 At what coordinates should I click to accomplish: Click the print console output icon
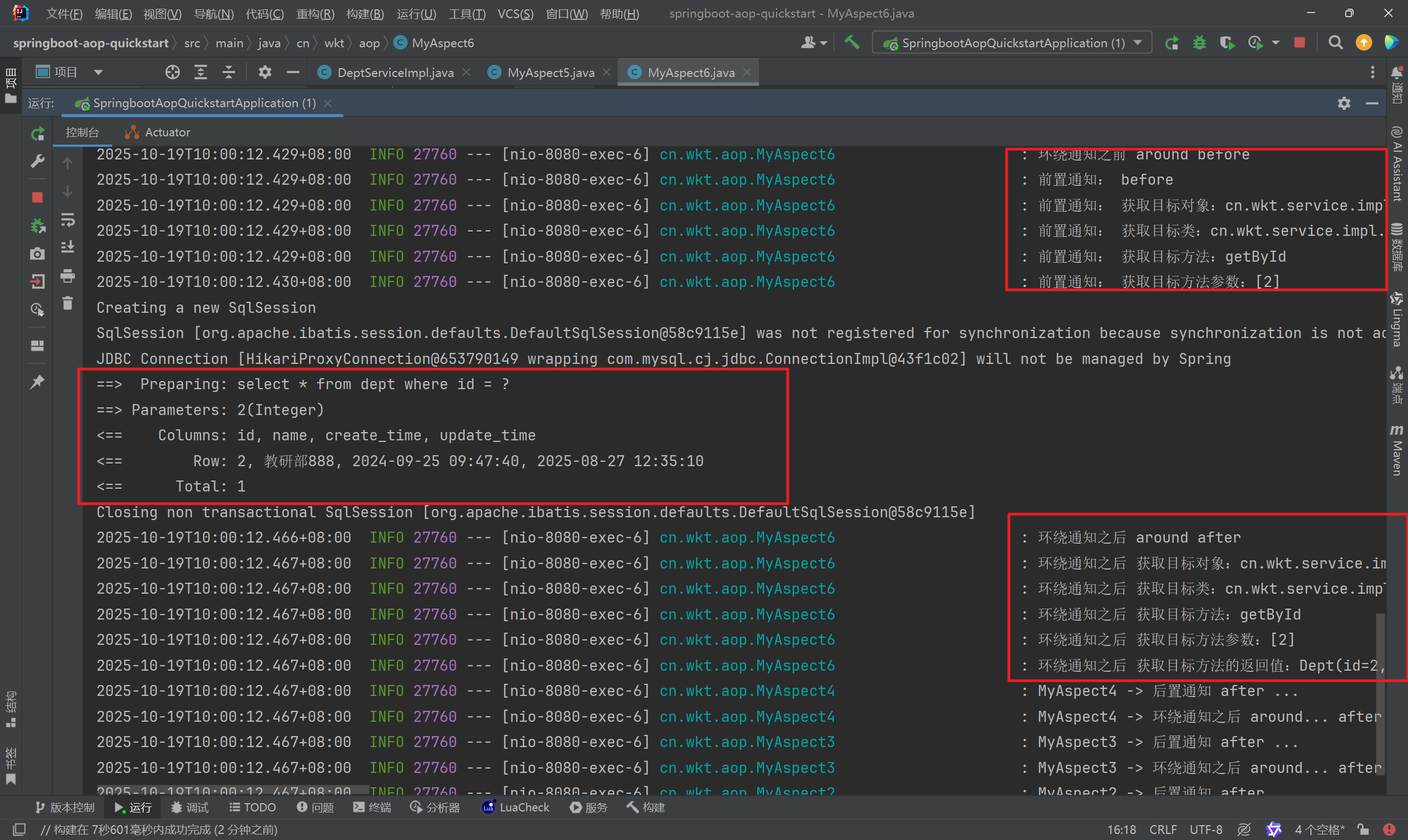pos(67,275)
